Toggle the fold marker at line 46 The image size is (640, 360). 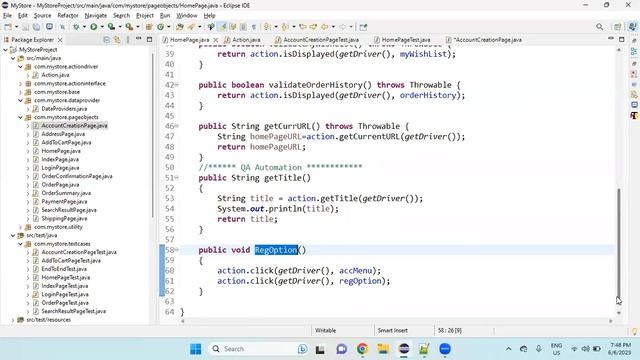(177, 126)
